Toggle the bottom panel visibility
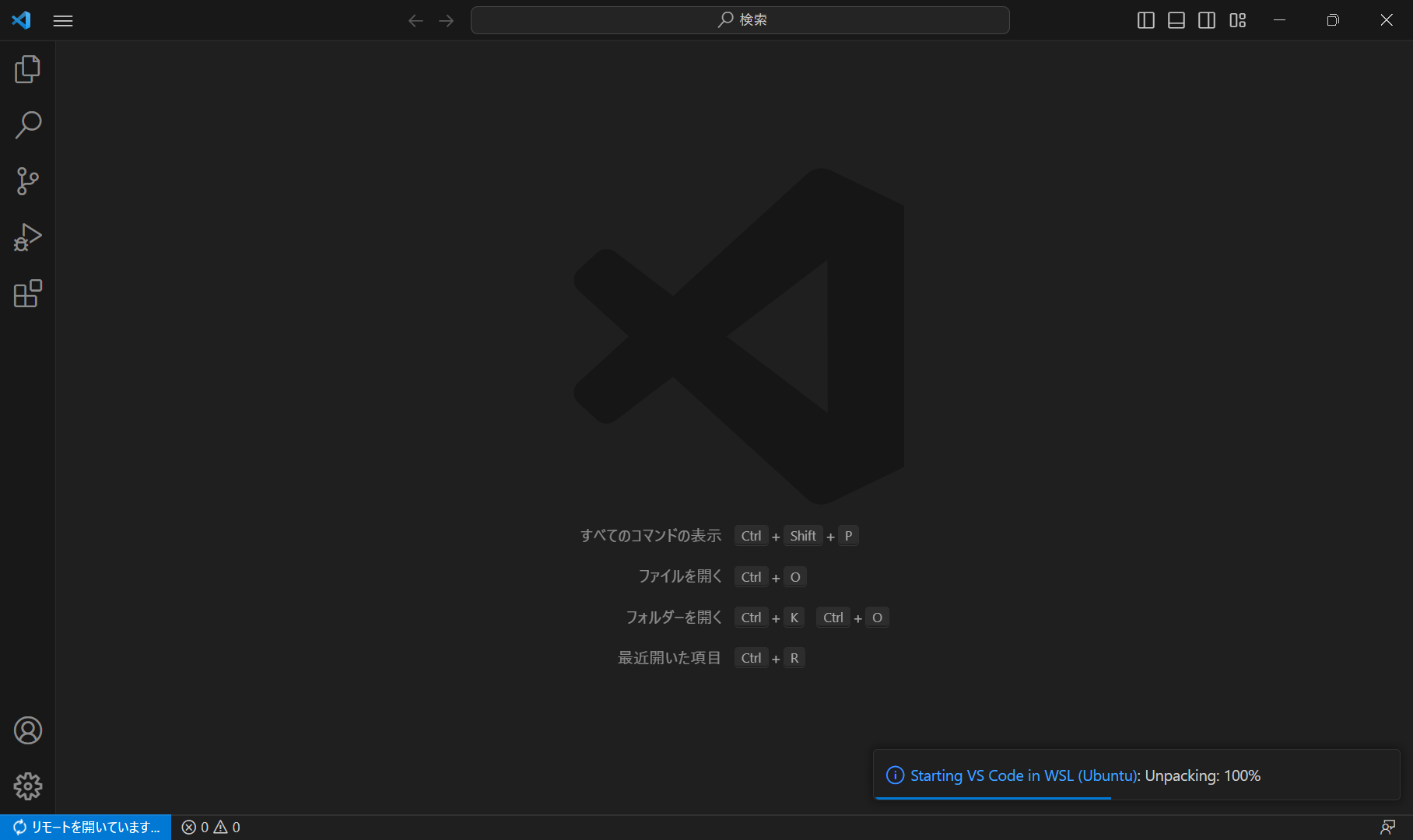Screen dimensions: 1413x840 pyautogui.click(x=1176, y=20)
